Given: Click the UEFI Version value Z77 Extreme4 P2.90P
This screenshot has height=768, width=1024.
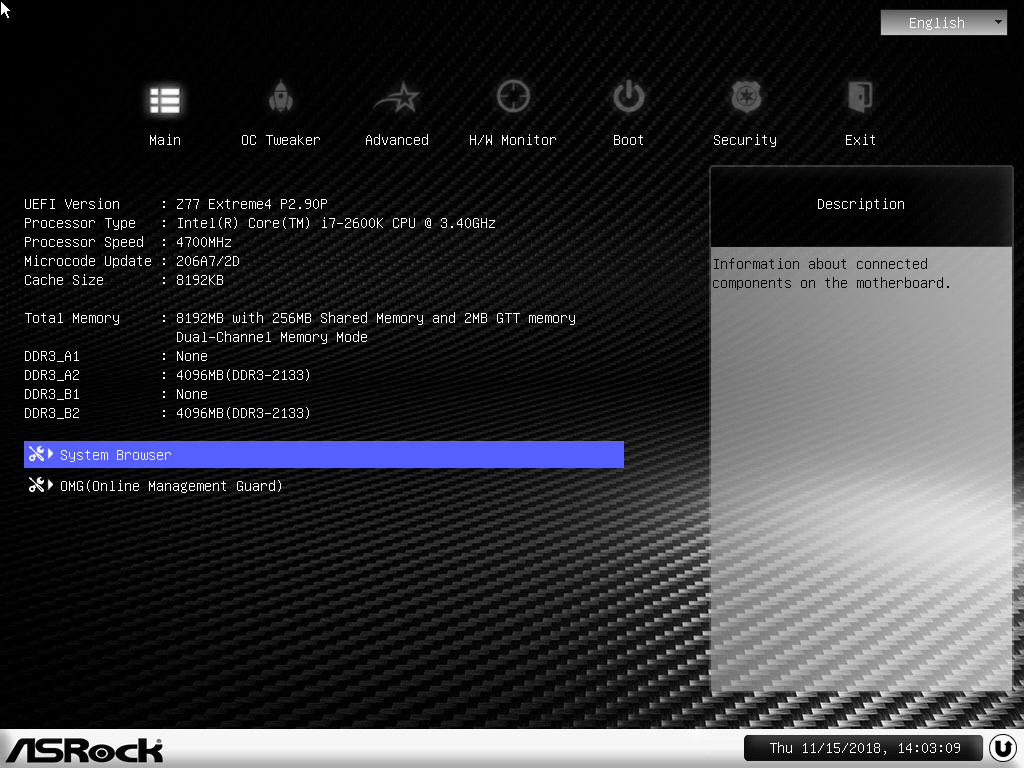Looking at the screenshot, I should 251,204.
